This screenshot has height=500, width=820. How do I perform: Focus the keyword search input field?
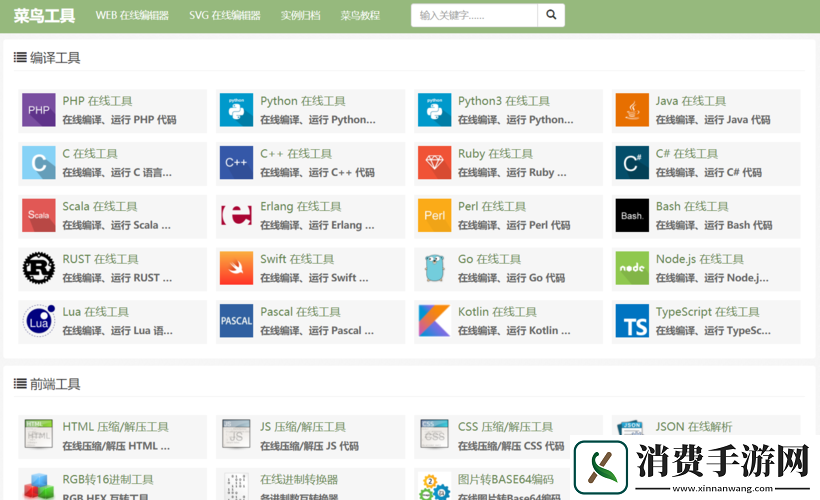click(474, 15)
